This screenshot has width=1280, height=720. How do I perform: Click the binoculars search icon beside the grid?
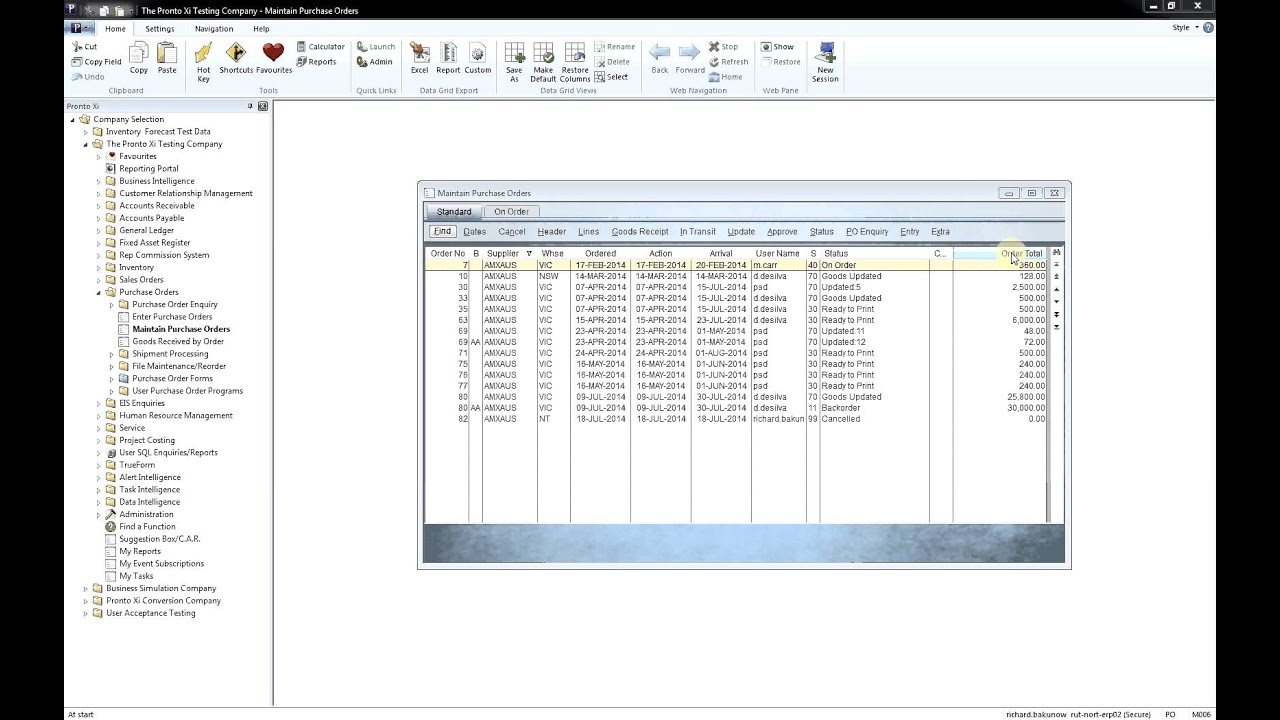(1056, 253)
